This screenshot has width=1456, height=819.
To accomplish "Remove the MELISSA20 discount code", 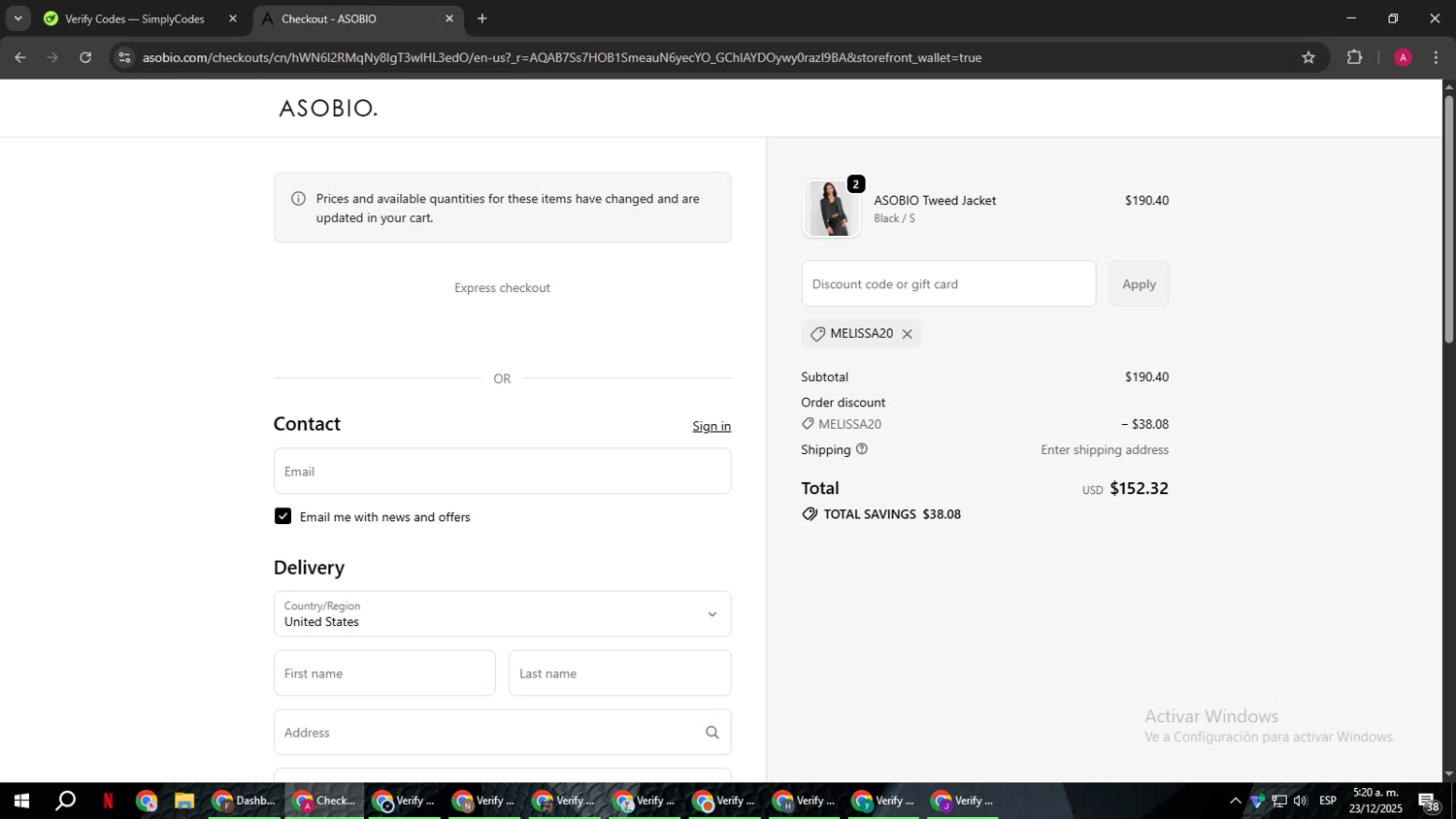I will 908,334.
